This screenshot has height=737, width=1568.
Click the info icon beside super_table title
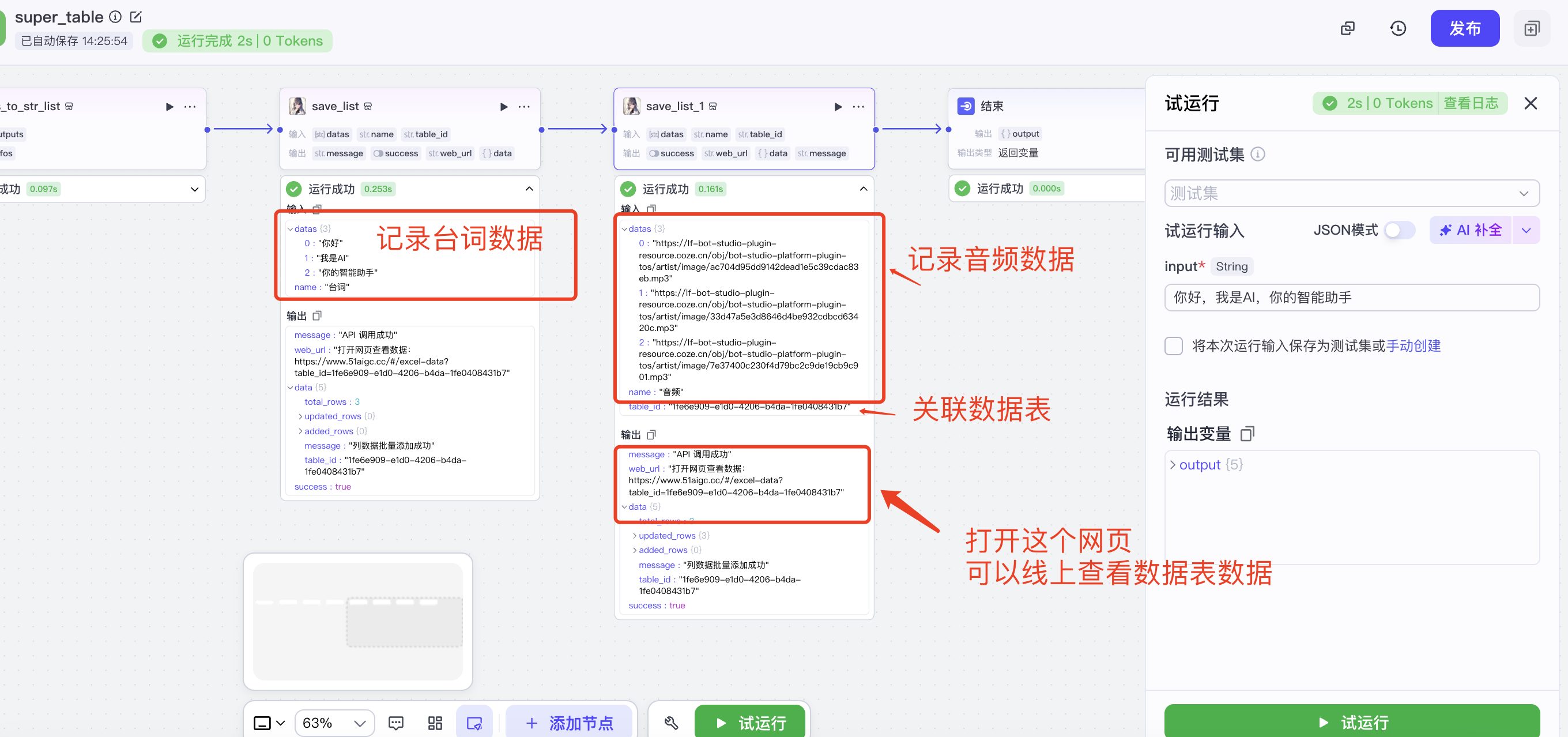coord(115,17)
